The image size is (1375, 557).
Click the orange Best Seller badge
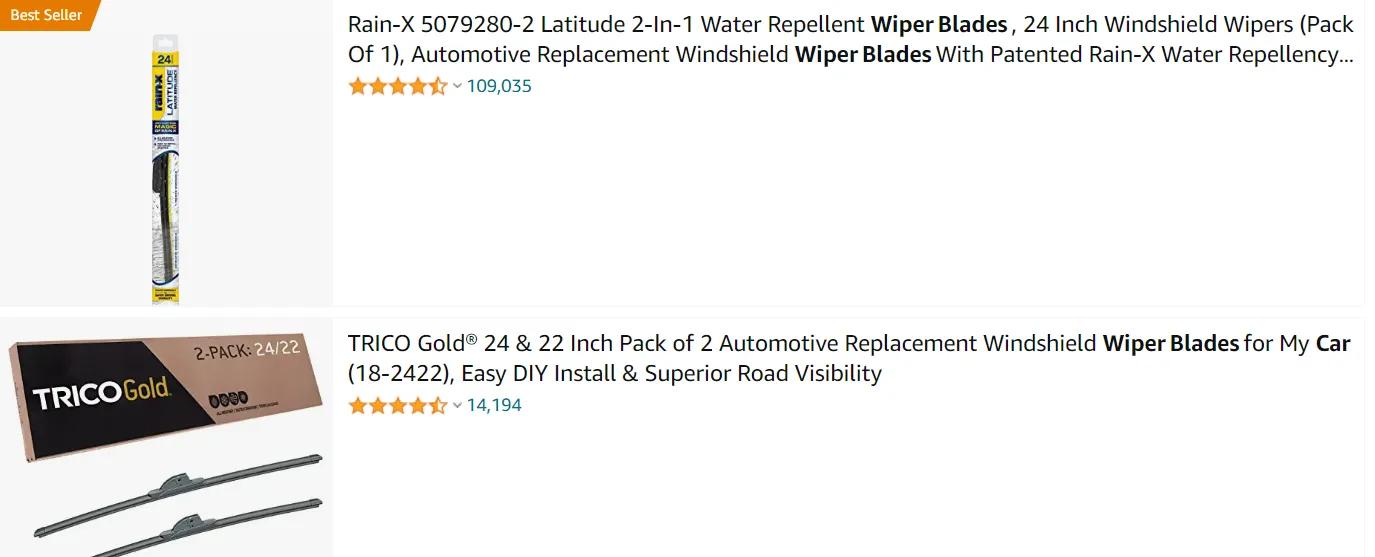coord(46,15)
